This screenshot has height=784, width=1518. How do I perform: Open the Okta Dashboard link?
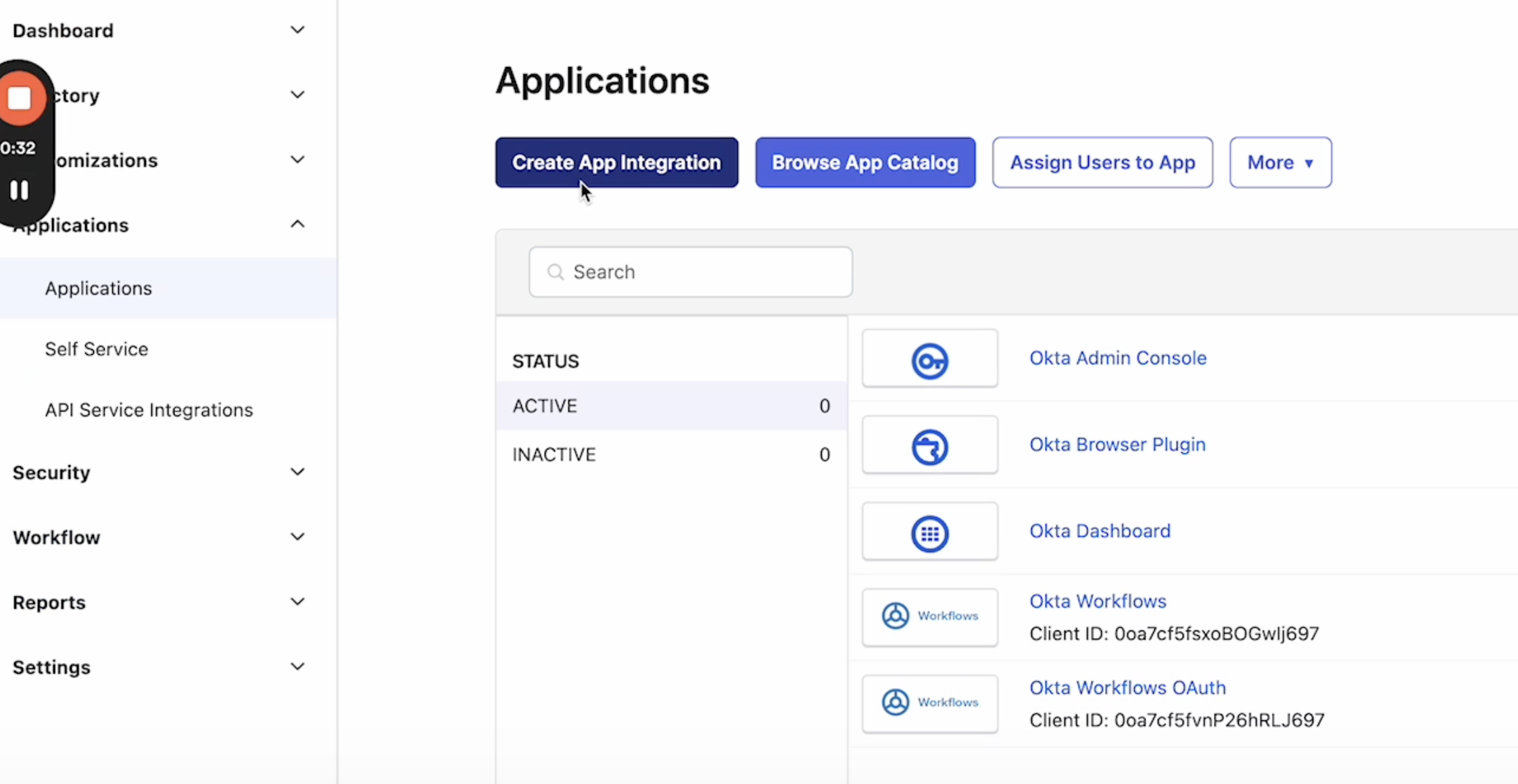[1100, 531]
